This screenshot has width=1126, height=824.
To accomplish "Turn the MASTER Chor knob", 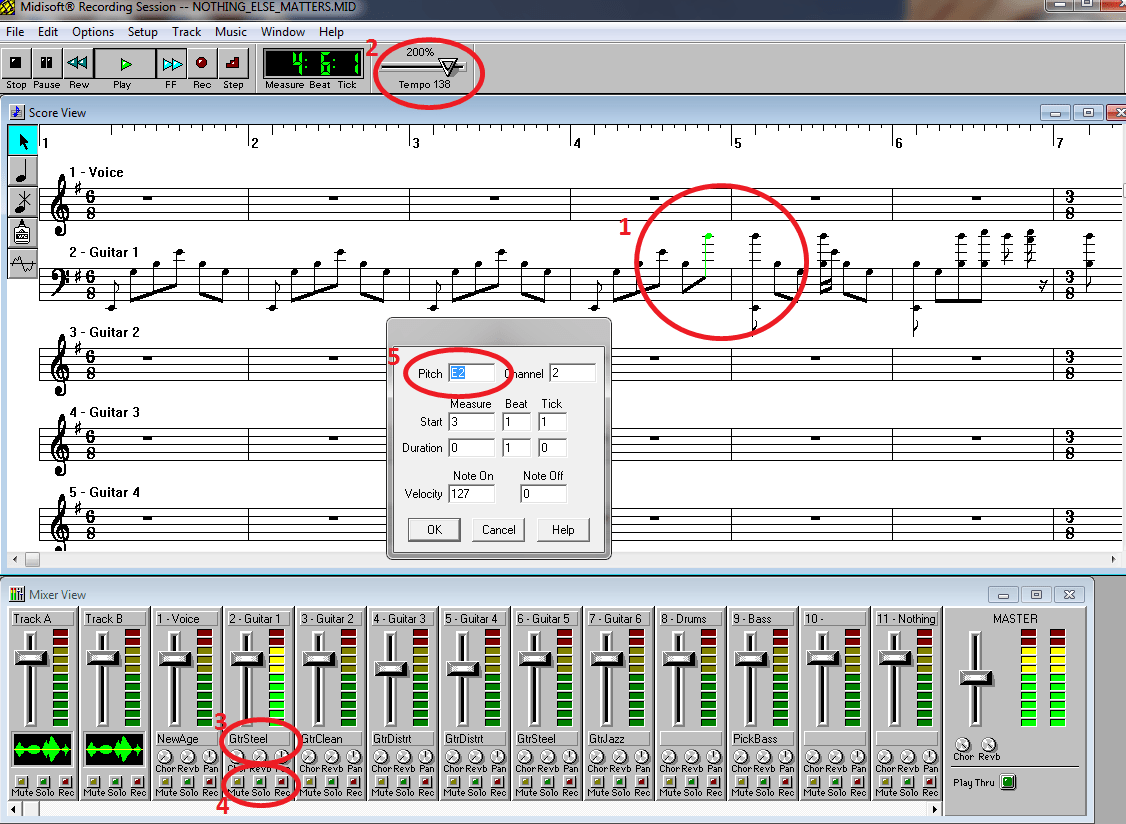I will click(x=963, y=744).
